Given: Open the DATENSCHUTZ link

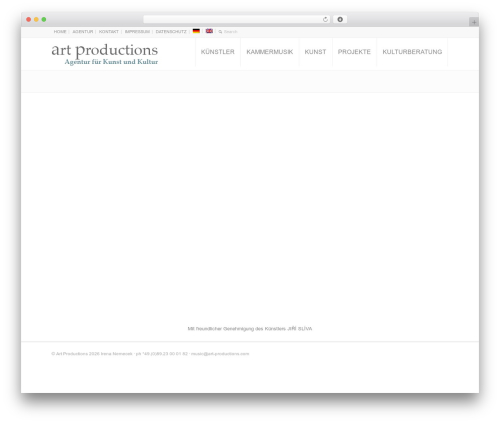Looking at the screenshot, I should tap(171, 32).
